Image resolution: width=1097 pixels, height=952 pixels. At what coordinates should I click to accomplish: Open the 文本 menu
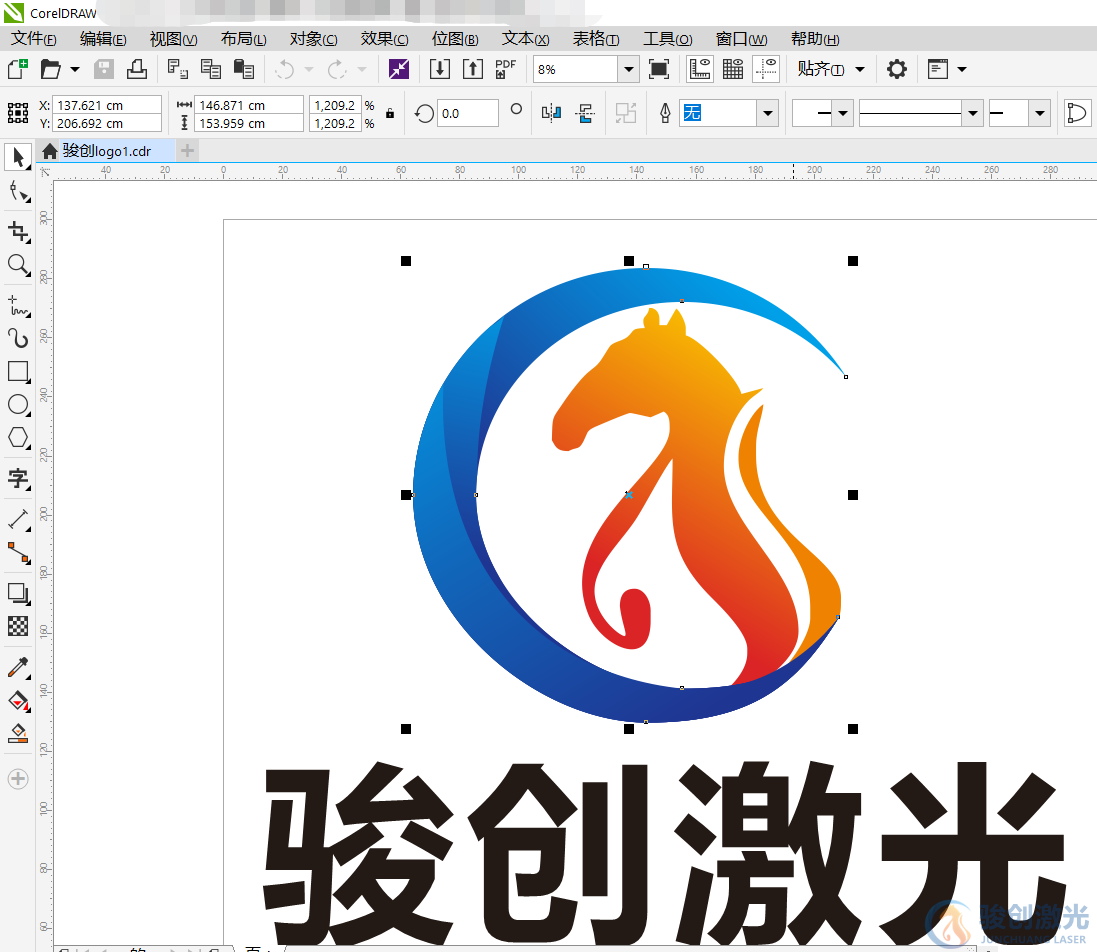[525, 39]
